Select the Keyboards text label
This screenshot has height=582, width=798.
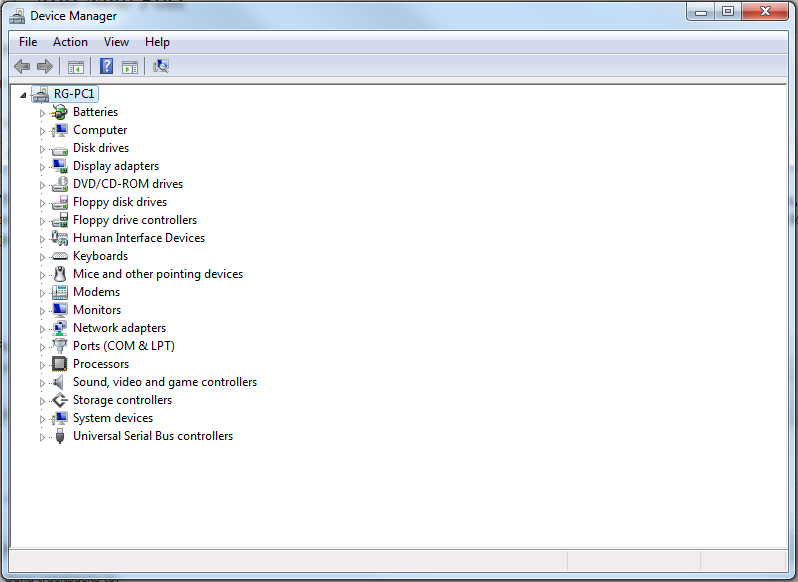(100, 256)
